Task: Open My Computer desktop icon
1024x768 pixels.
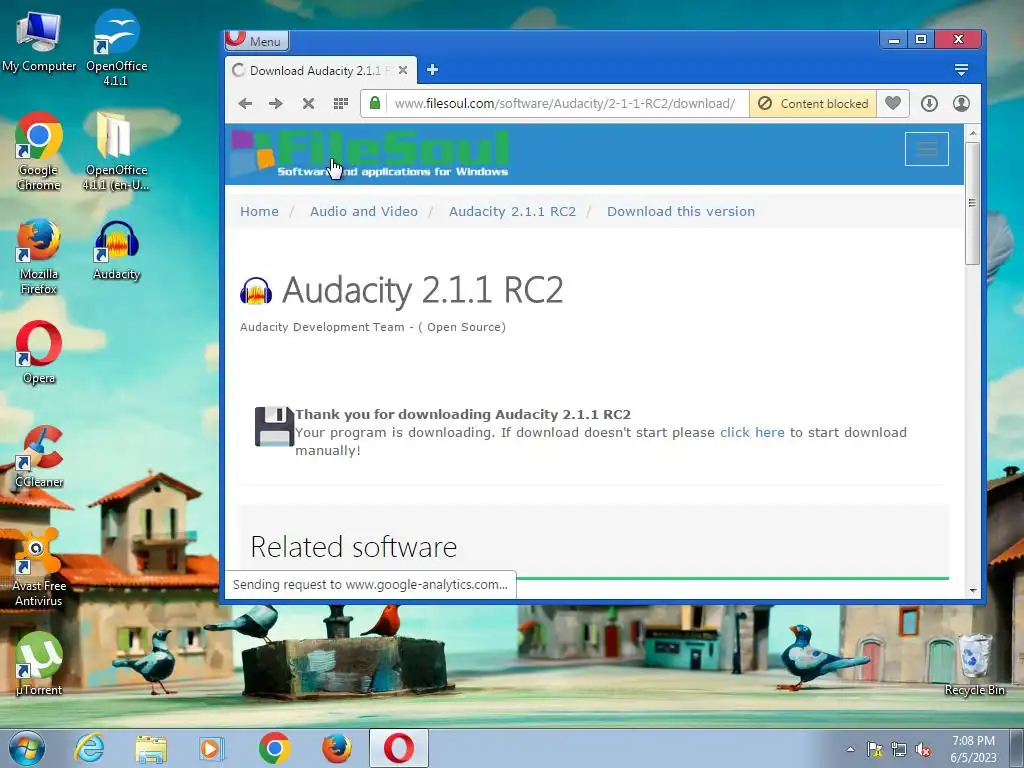Action: pyautogui.click(x=39, y=43)
